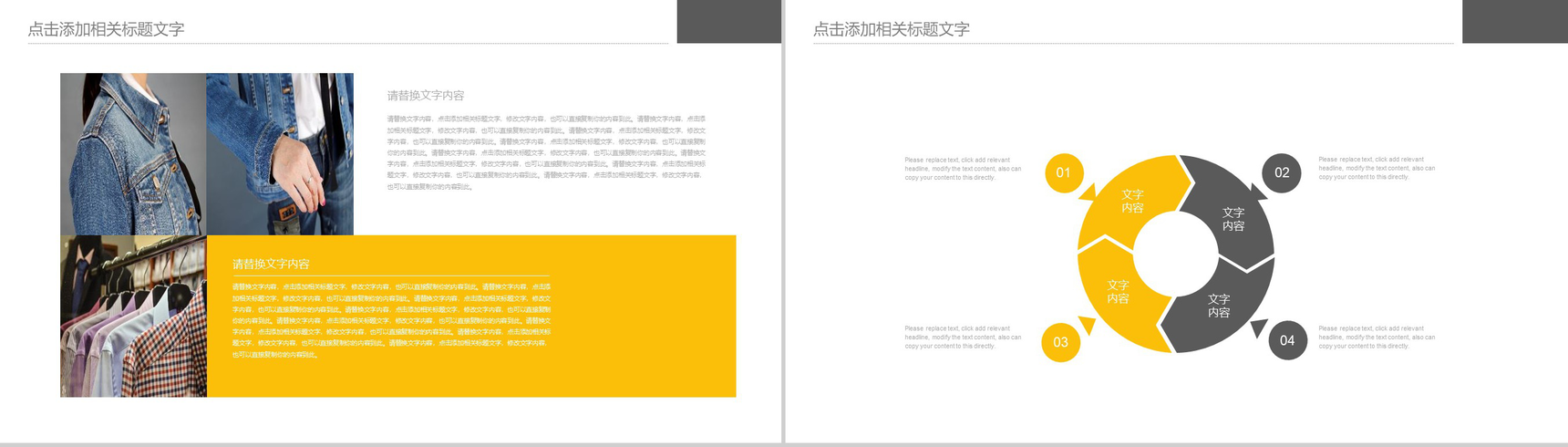Select the hanging shirts rack photo
This screenshot has height=447, width=1568.
[x=133, y=316]
